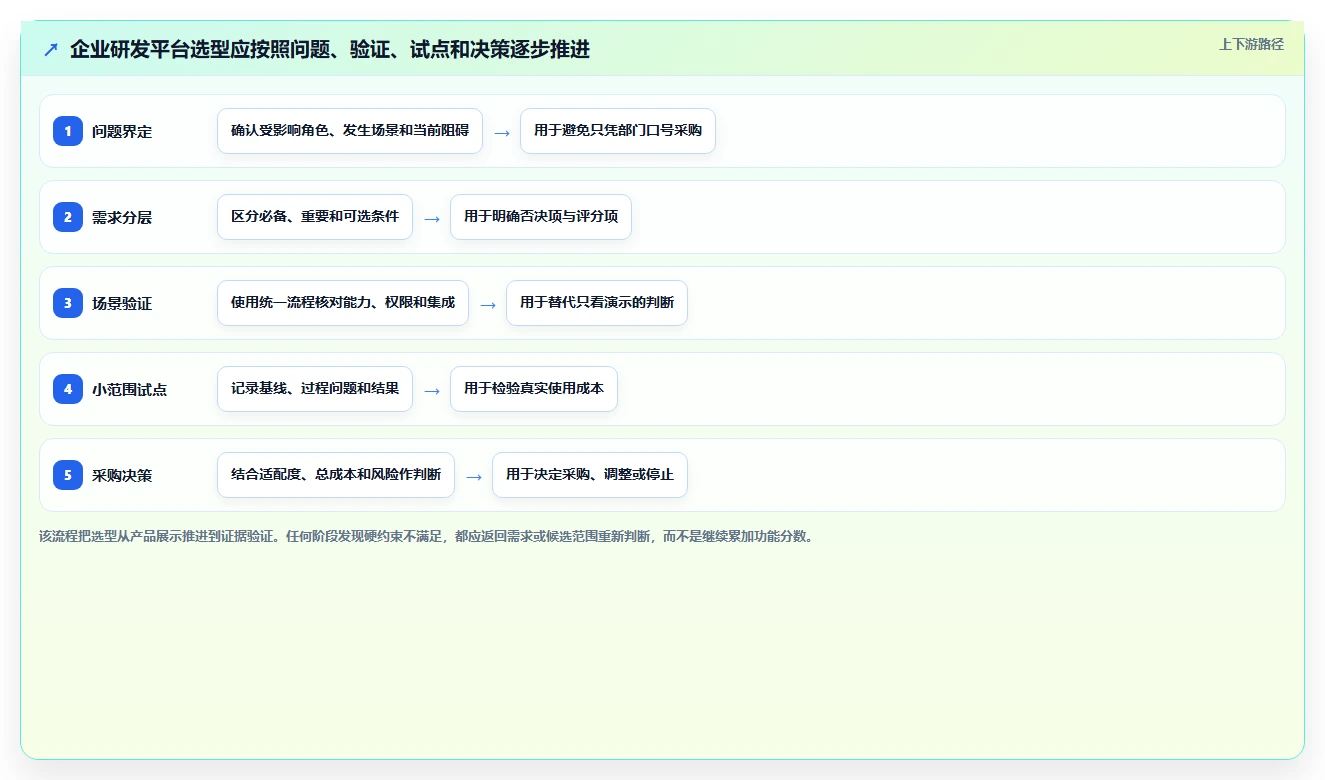The height and width of the screenshot is (780, 1325).
Task: Click the arrow in the 需求分层 row
Action: point(432,218)
